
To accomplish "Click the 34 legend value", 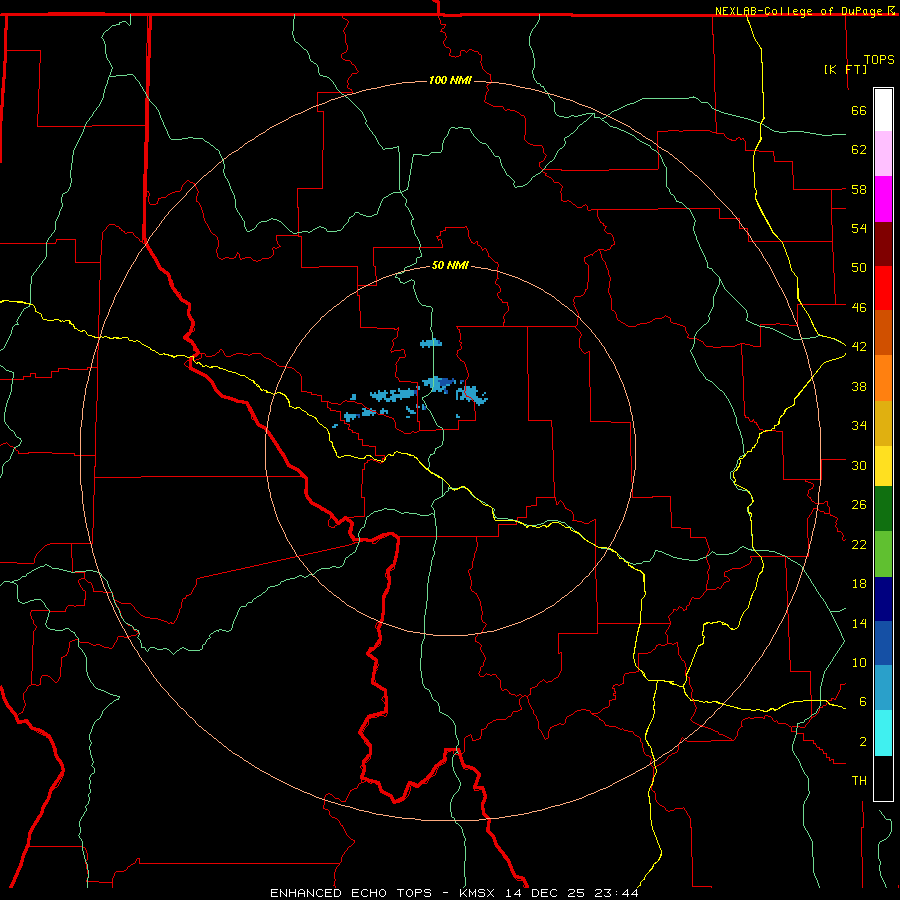I will click(x=859, y=425).
